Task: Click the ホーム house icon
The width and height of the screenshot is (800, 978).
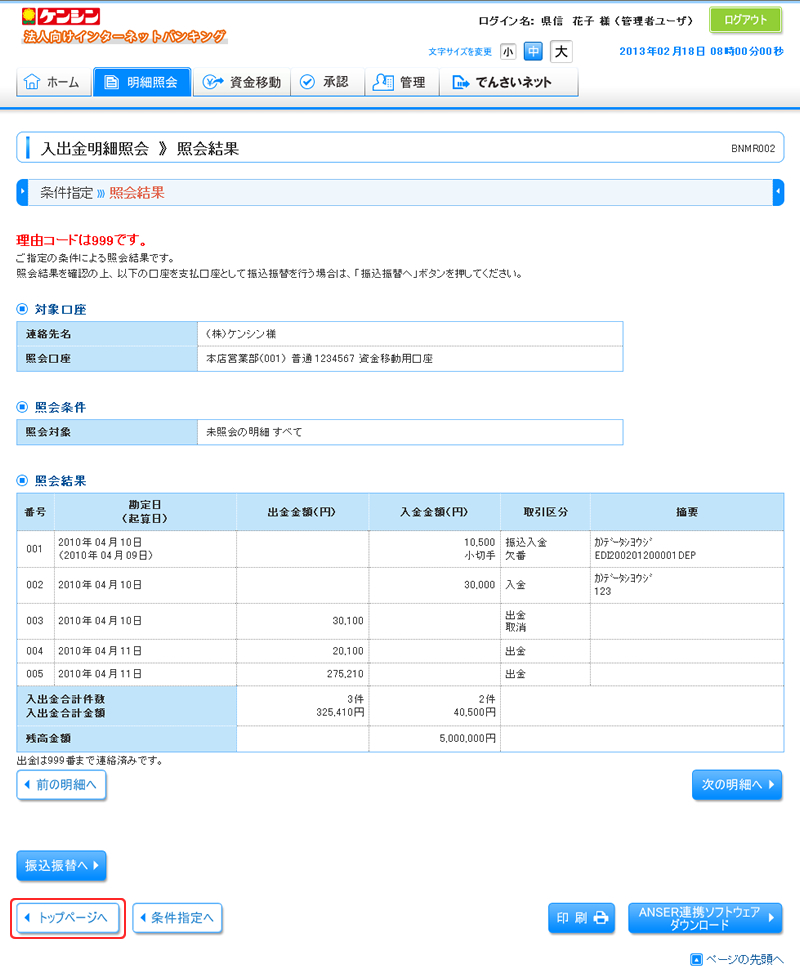Action: coord(32,82)
